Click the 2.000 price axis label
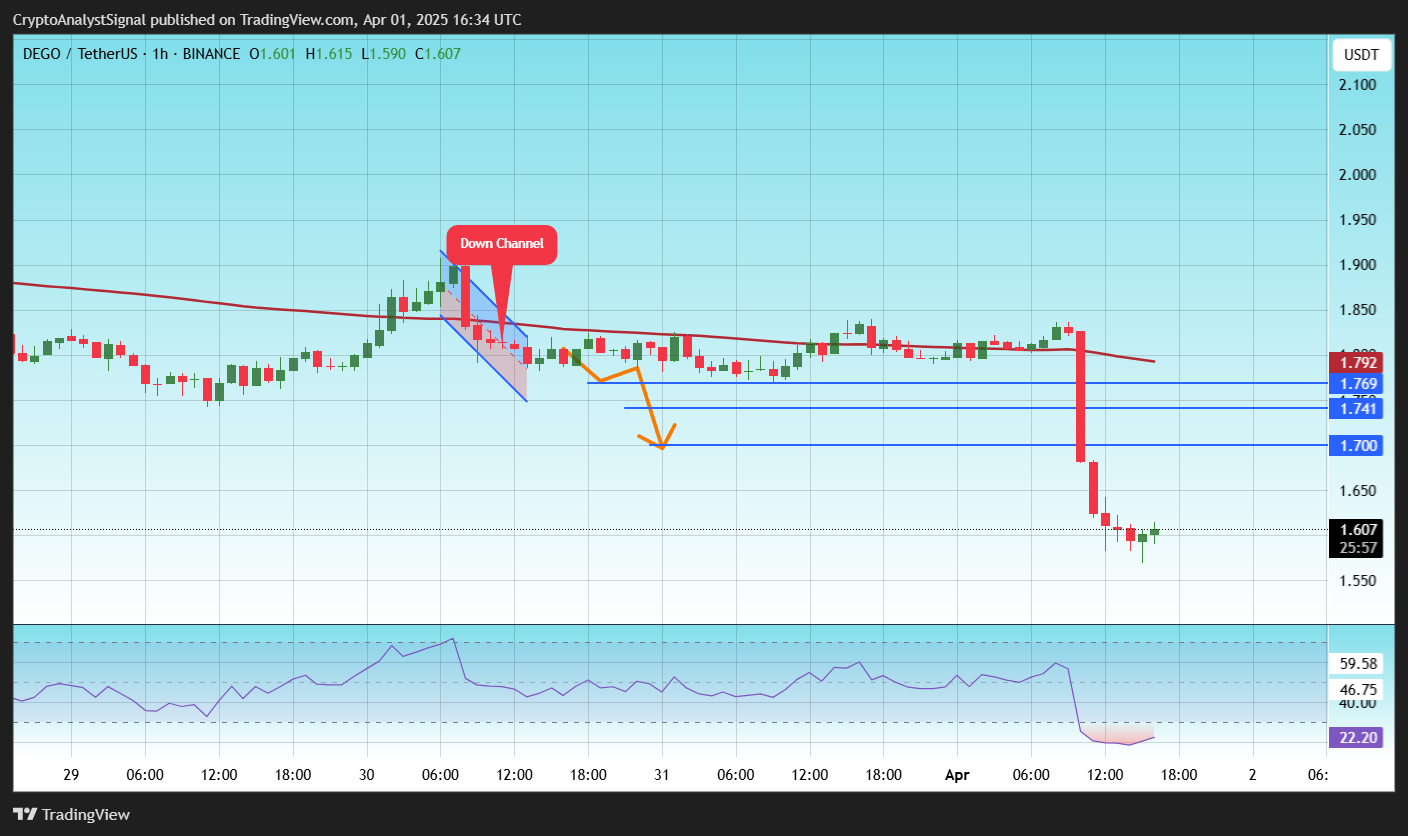The width and height of the screenshot is (1408, 836). point(1358,175)
